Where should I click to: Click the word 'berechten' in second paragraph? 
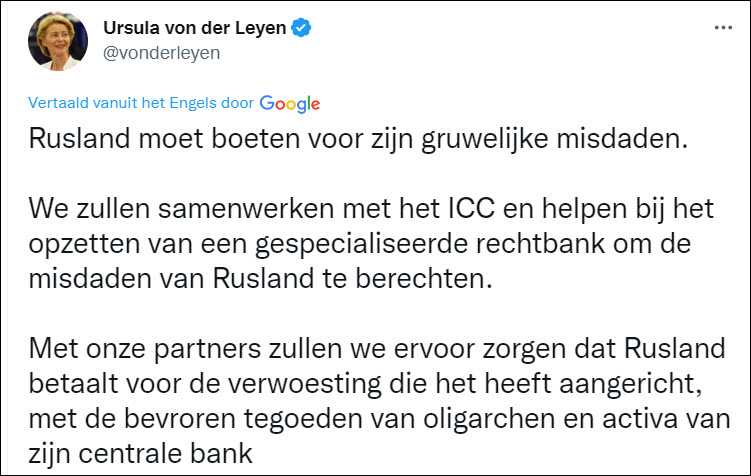[442, 277]
